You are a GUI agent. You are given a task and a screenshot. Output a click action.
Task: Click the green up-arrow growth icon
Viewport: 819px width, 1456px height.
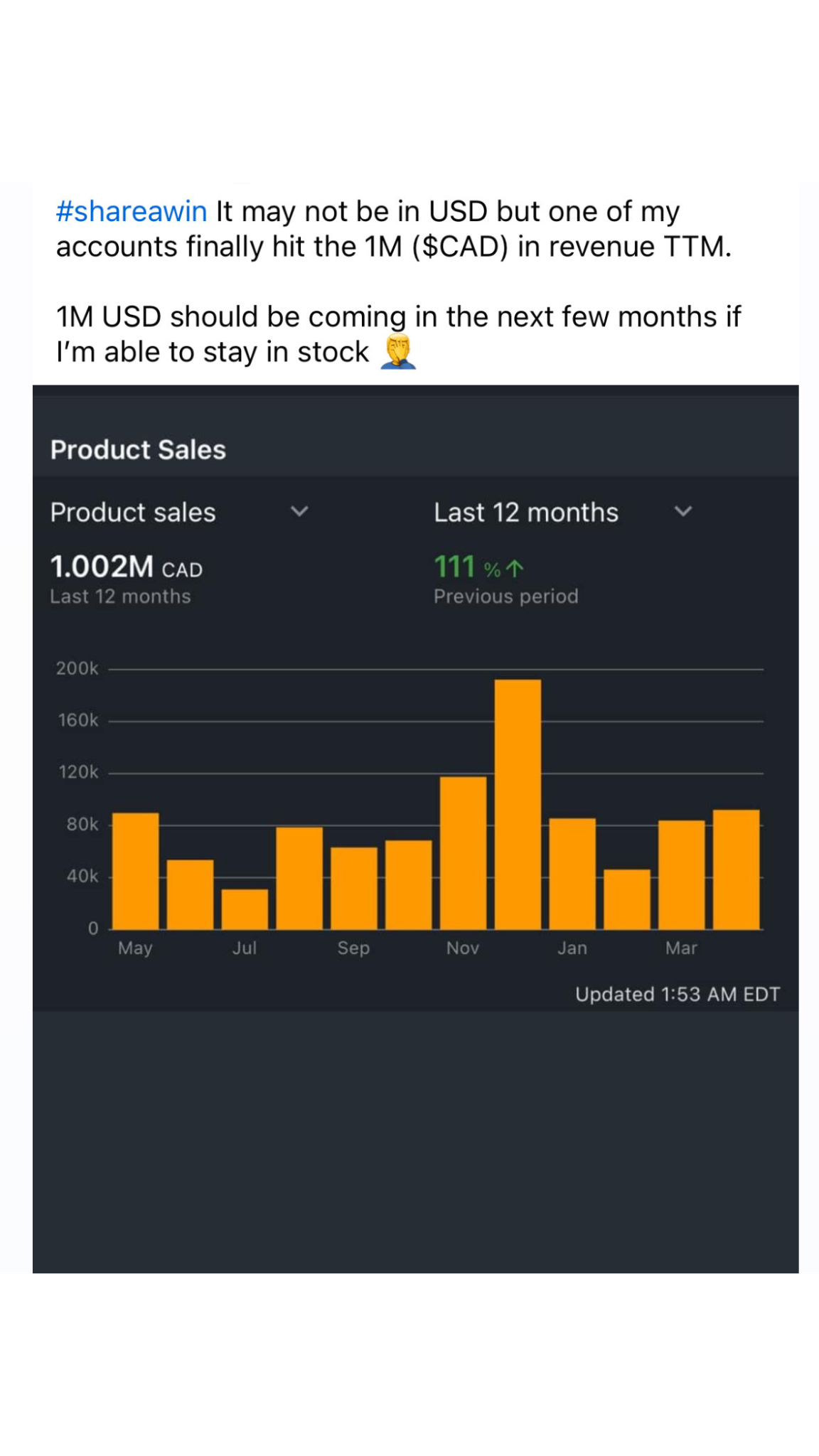click(515, 568)
